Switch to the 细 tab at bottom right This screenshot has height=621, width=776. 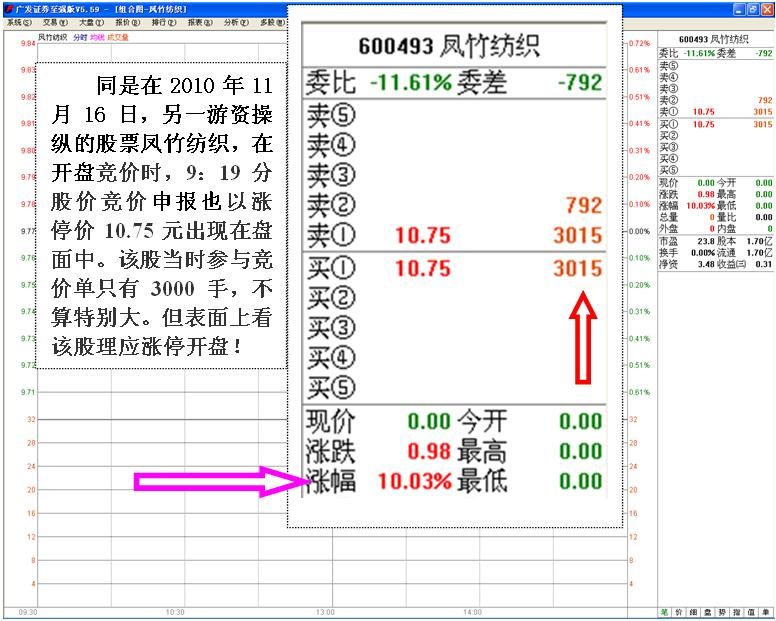point(693,613)
